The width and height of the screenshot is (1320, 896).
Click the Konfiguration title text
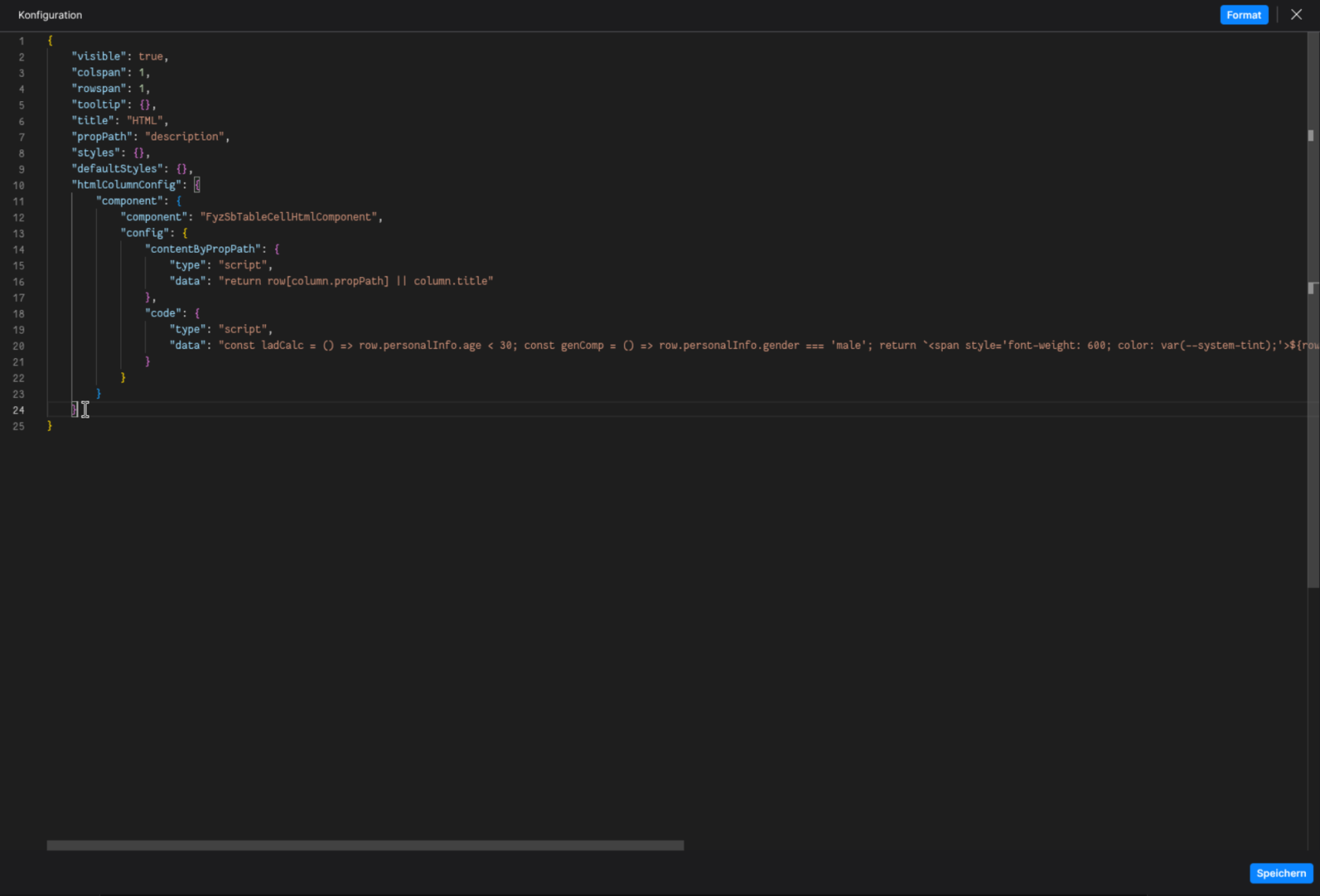pos(49,15)
